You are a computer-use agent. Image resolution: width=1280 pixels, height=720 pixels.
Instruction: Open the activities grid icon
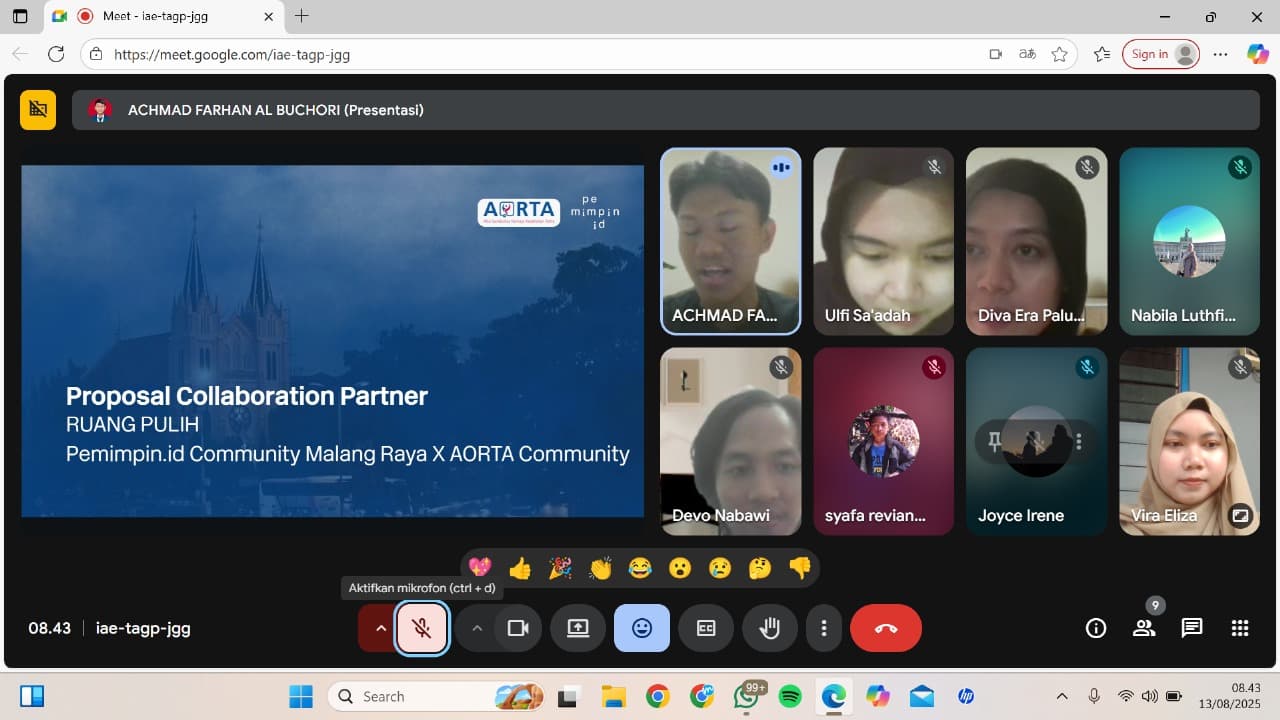click(x=1240, y=628)
